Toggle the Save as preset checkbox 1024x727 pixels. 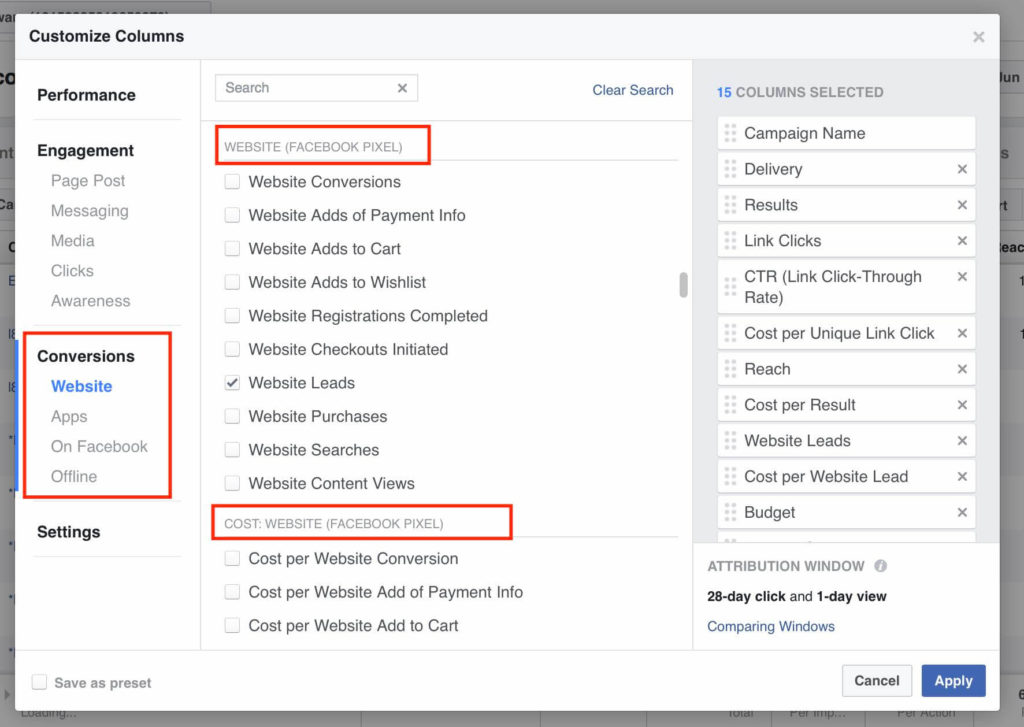pos(40,683)
